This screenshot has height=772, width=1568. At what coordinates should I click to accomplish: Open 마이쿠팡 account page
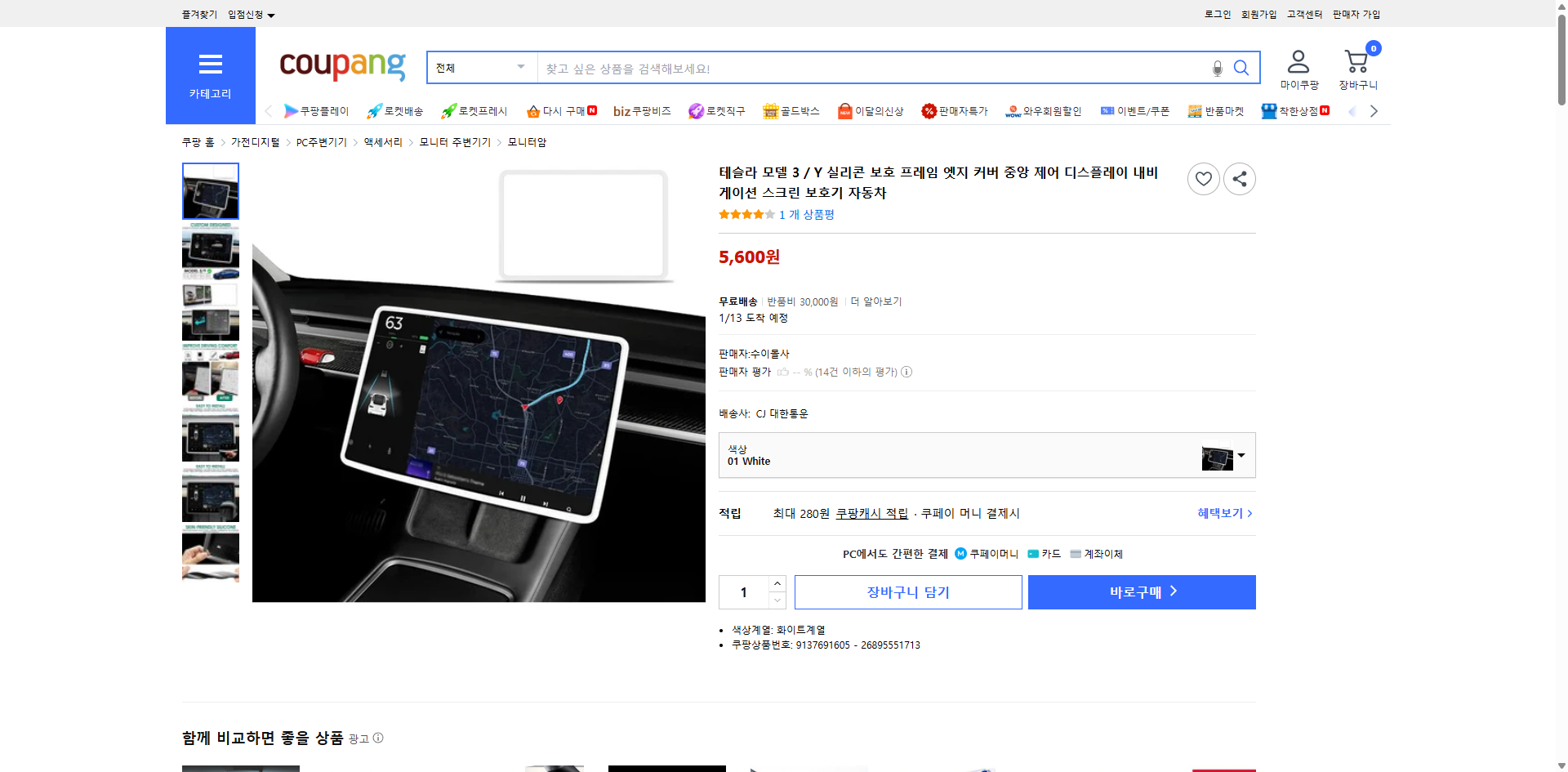[1298, 67]
